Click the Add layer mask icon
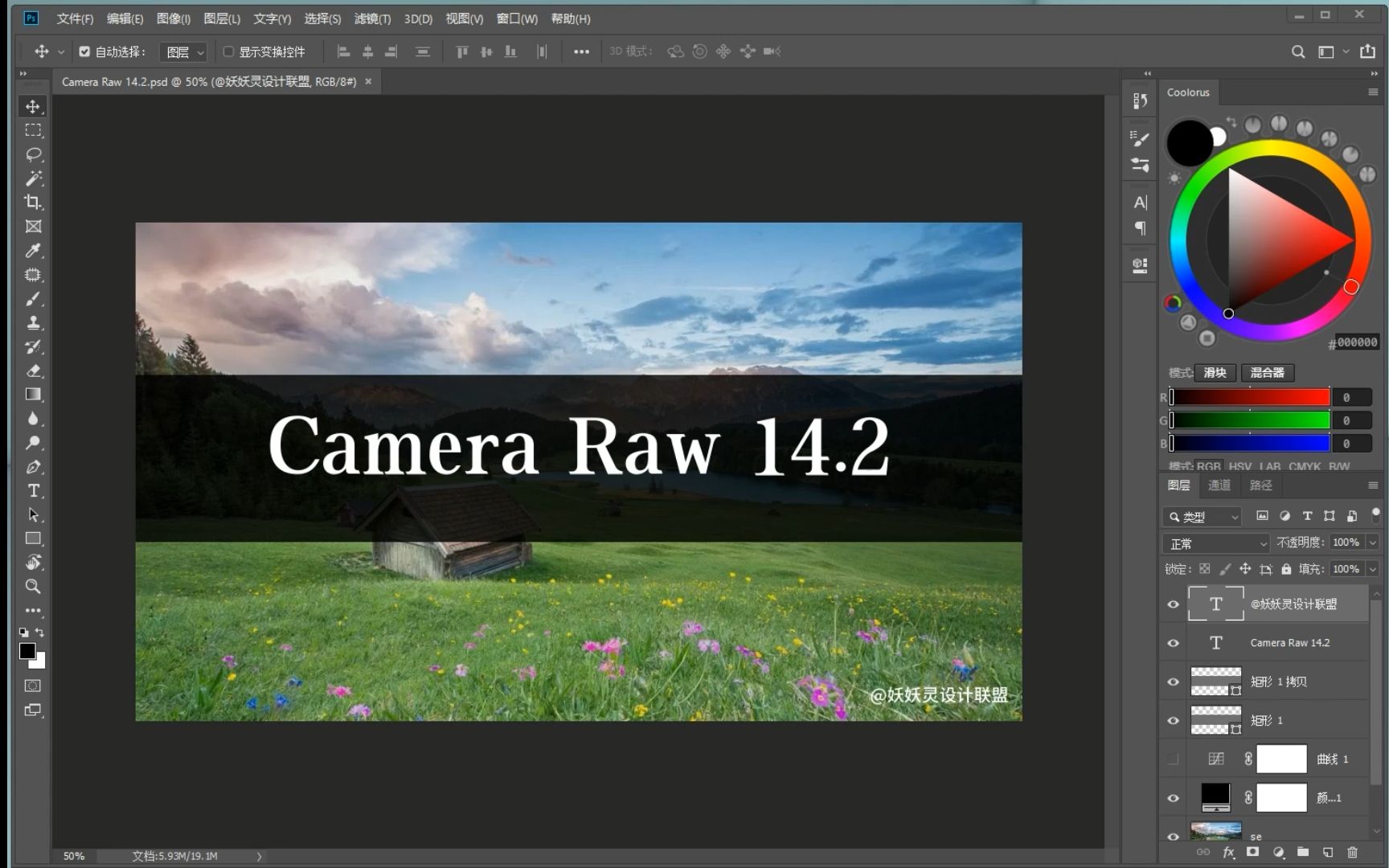 (x=1252, y=853)
